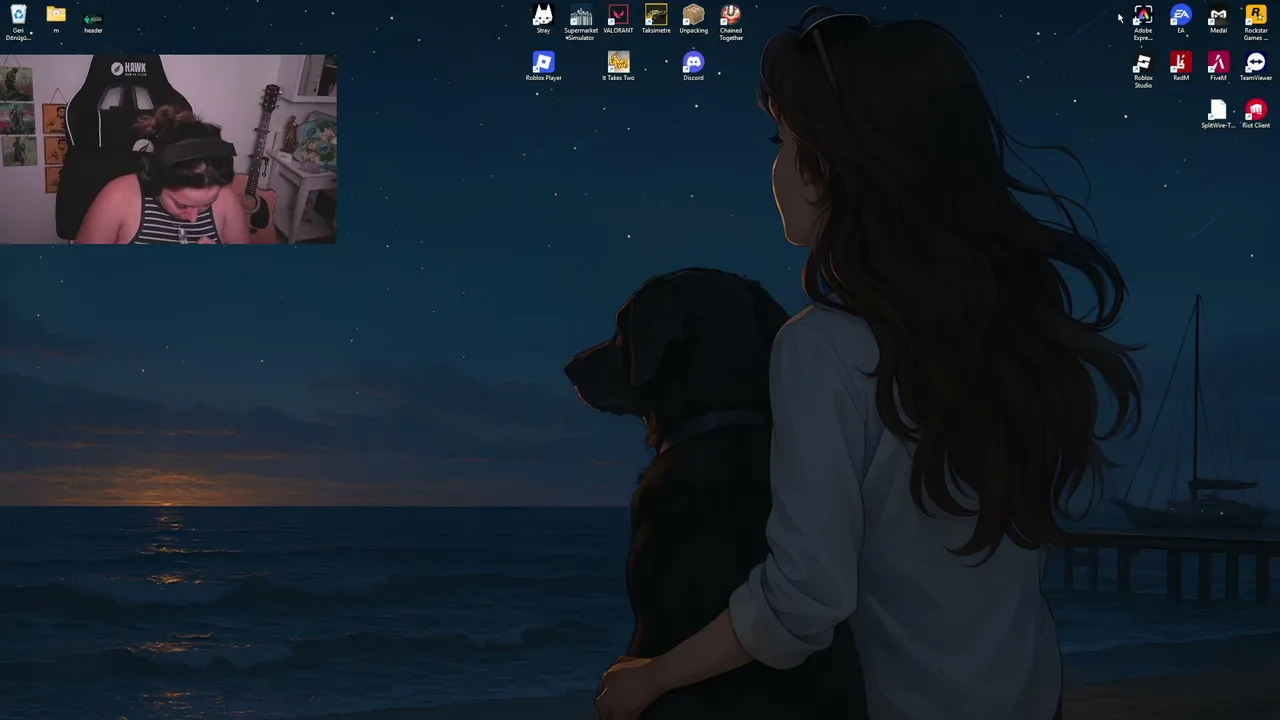The height and width of the screenshot is (720, 1280).
Task: Select the It Takes Two shortcut
Action: tap(618, 66)
